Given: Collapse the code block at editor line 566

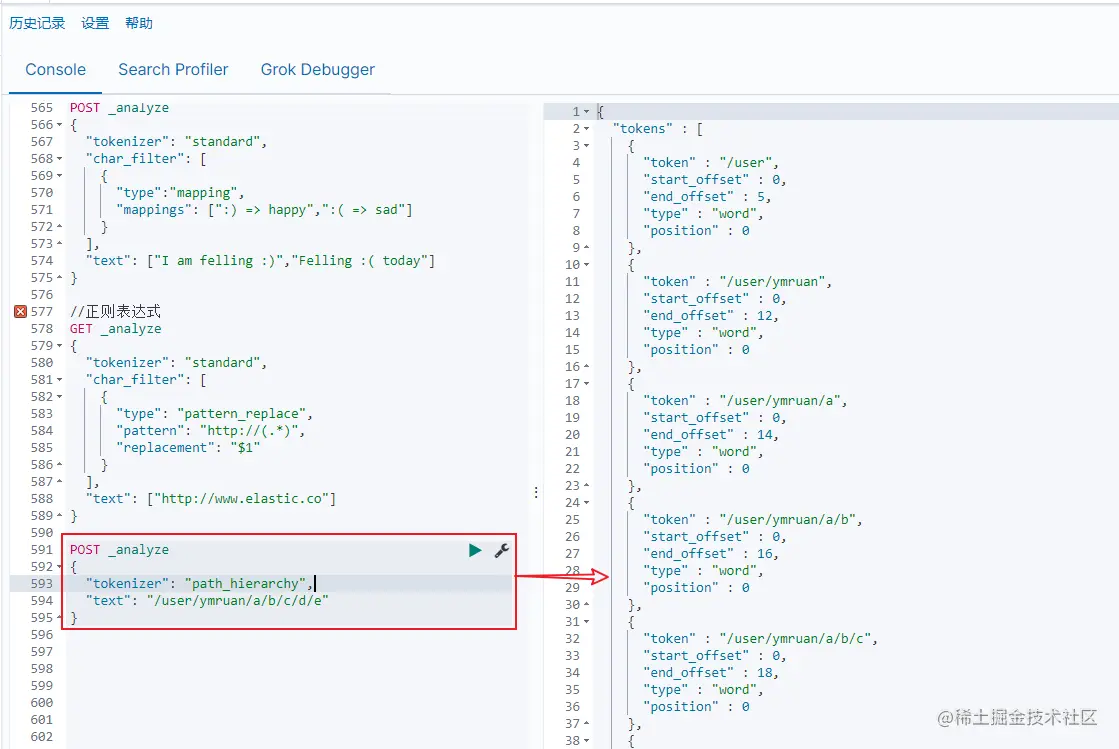Looking at the screenshot, I should [x=59, y=125].
